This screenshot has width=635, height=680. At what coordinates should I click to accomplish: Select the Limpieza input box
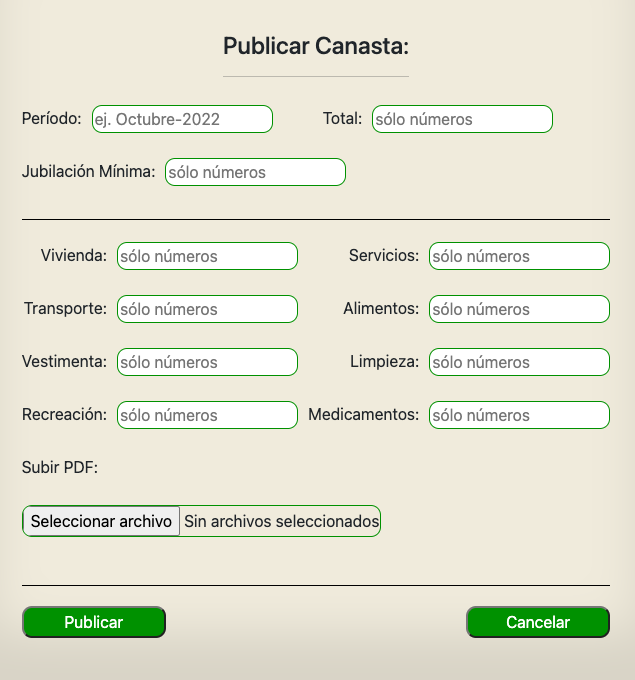520,362
